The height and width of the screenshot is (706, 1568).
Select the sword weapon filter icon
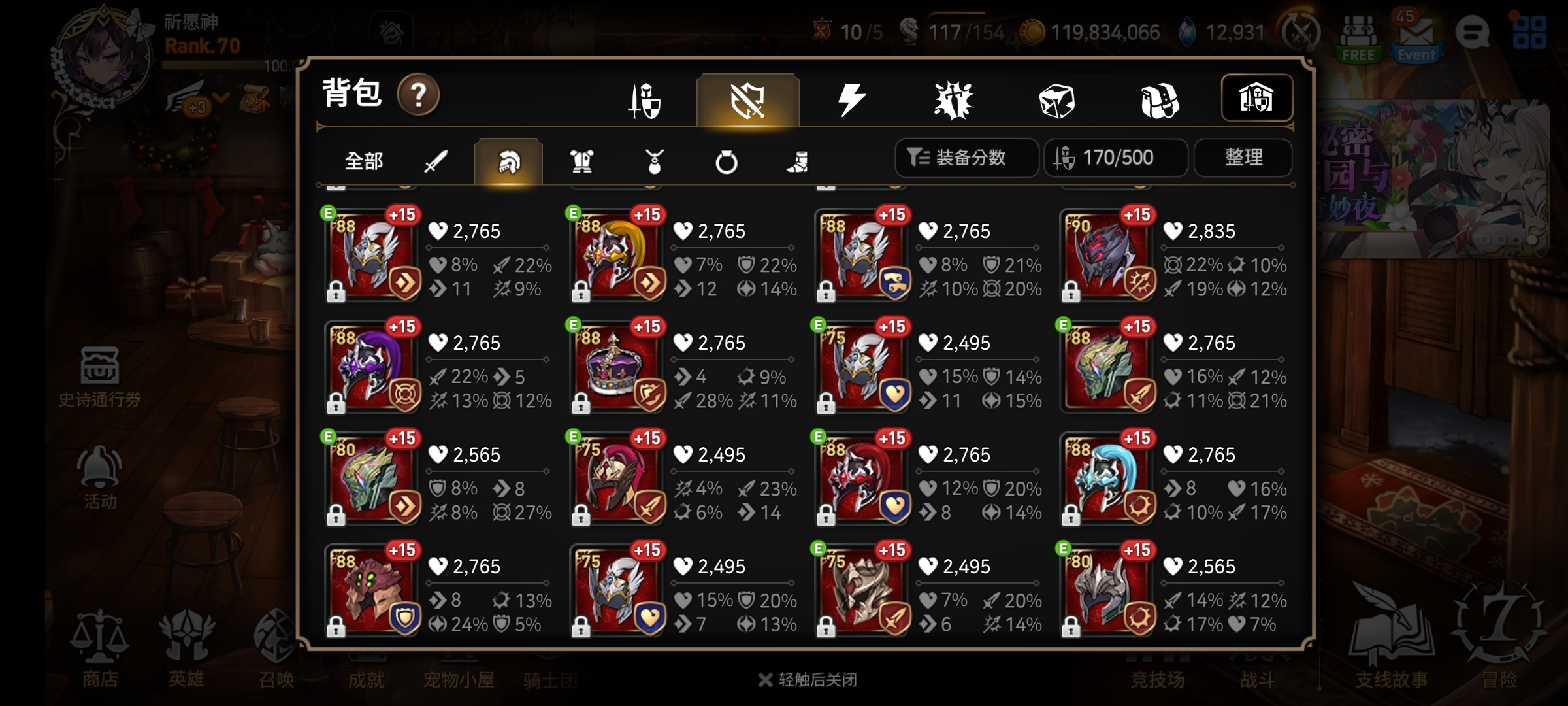tap(436, 161)
